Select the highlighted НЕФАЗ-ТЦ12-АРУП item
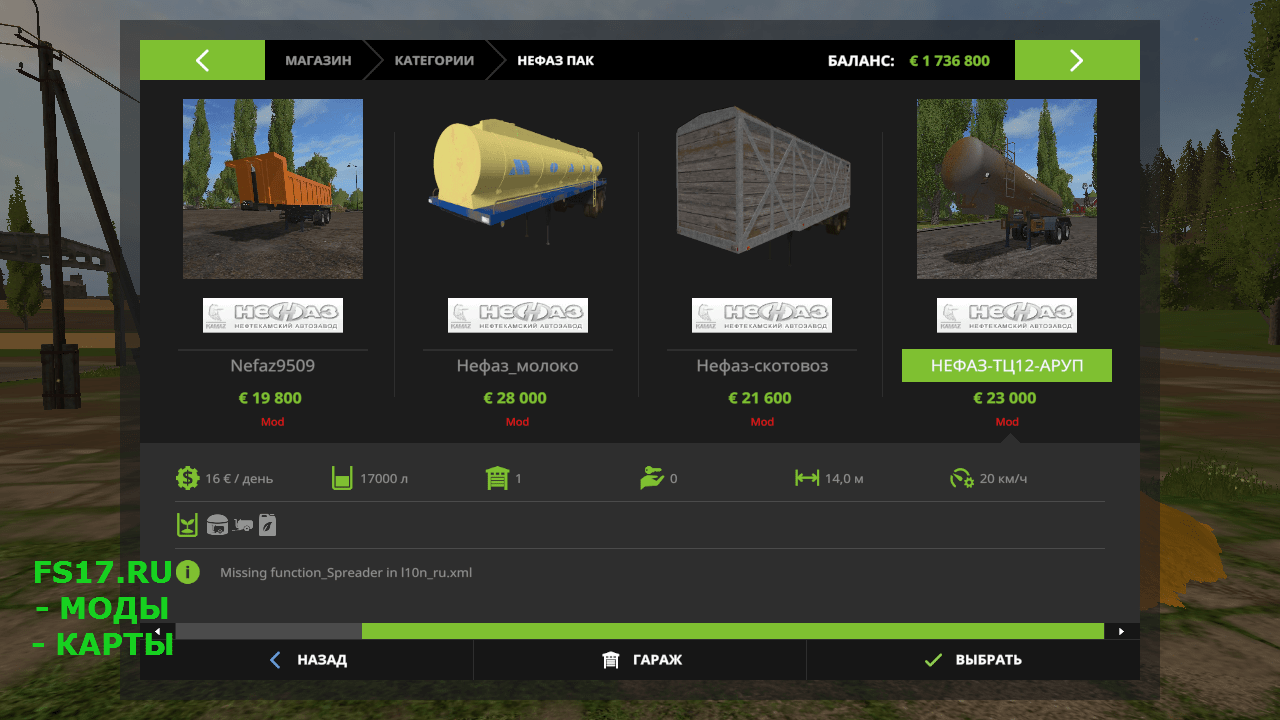The image size is (1280, 720). click(x=1007, y=366)
